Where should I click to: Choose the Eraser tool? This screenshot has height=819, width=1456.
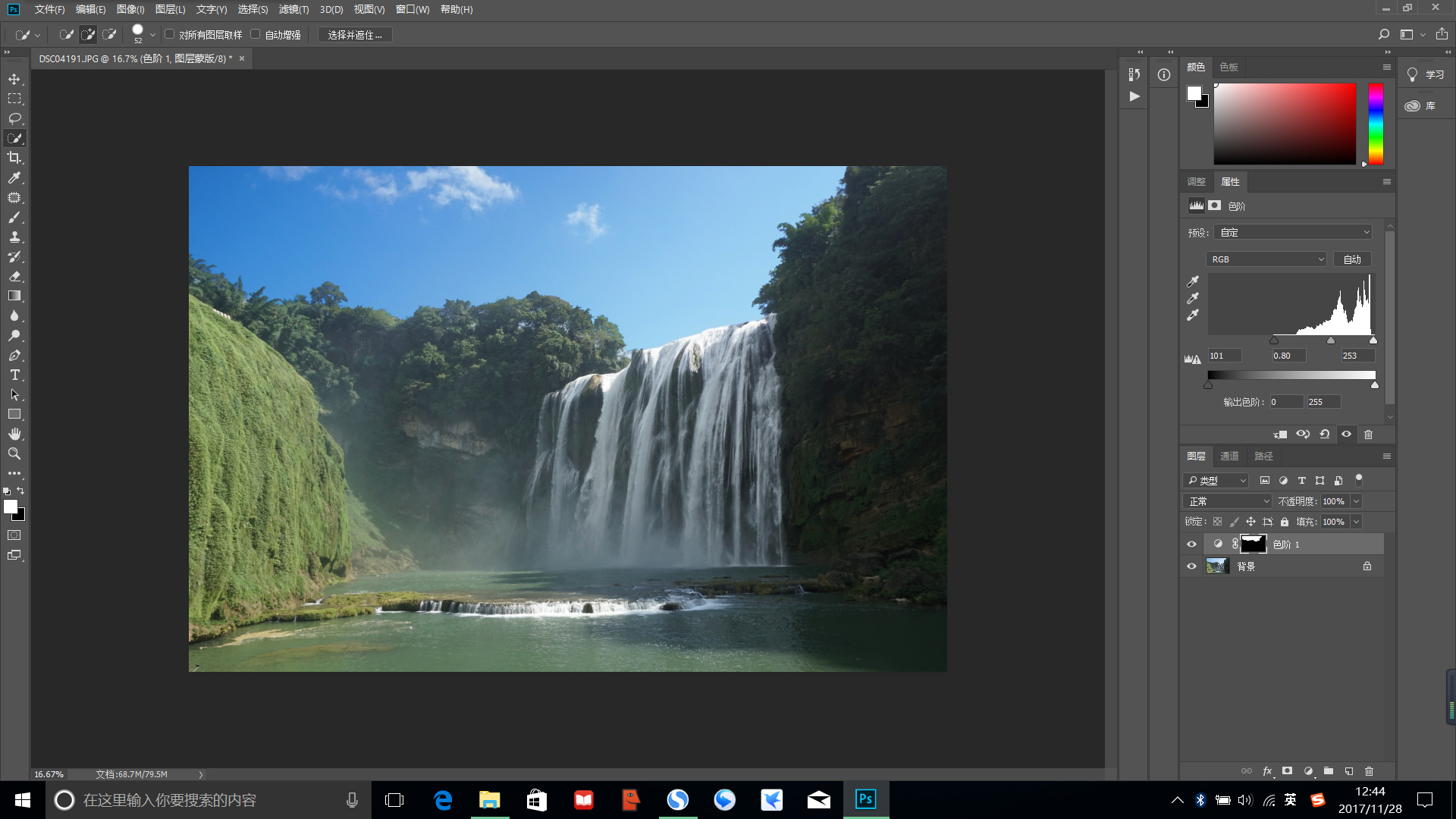(14, 276)
